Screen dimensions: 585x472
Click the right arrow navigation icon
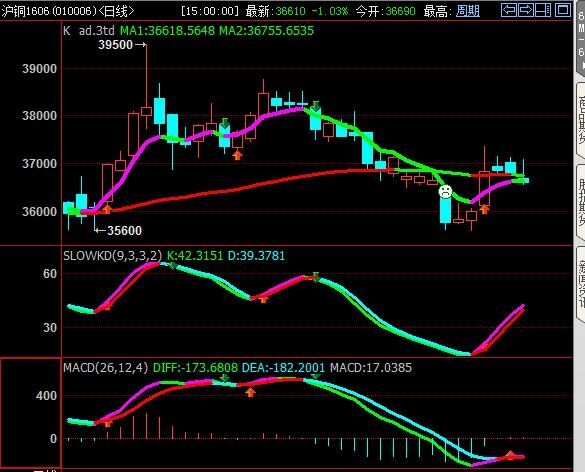[x=526, y=10]
